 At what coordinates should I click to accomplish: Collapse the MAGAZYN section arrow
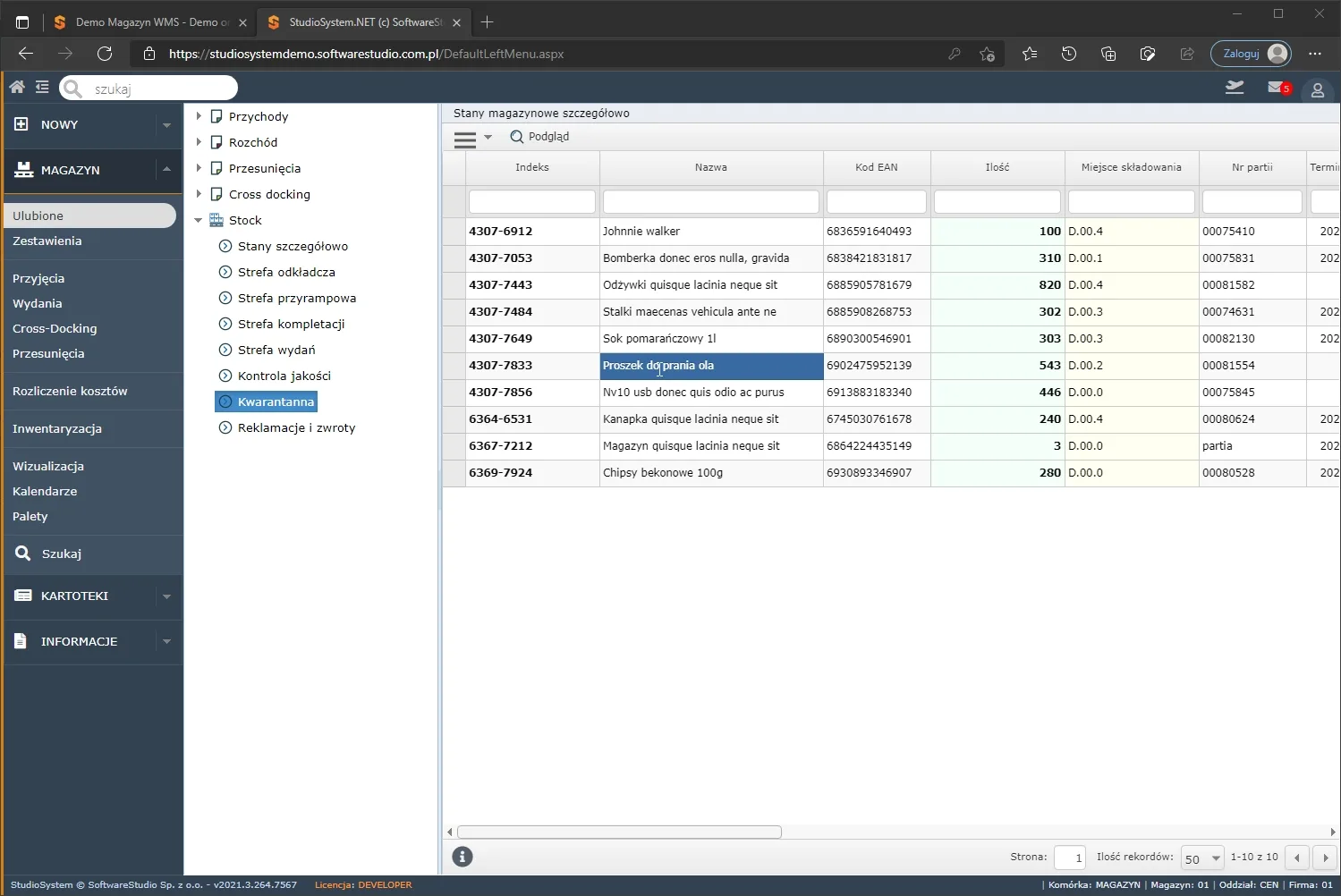166,169
